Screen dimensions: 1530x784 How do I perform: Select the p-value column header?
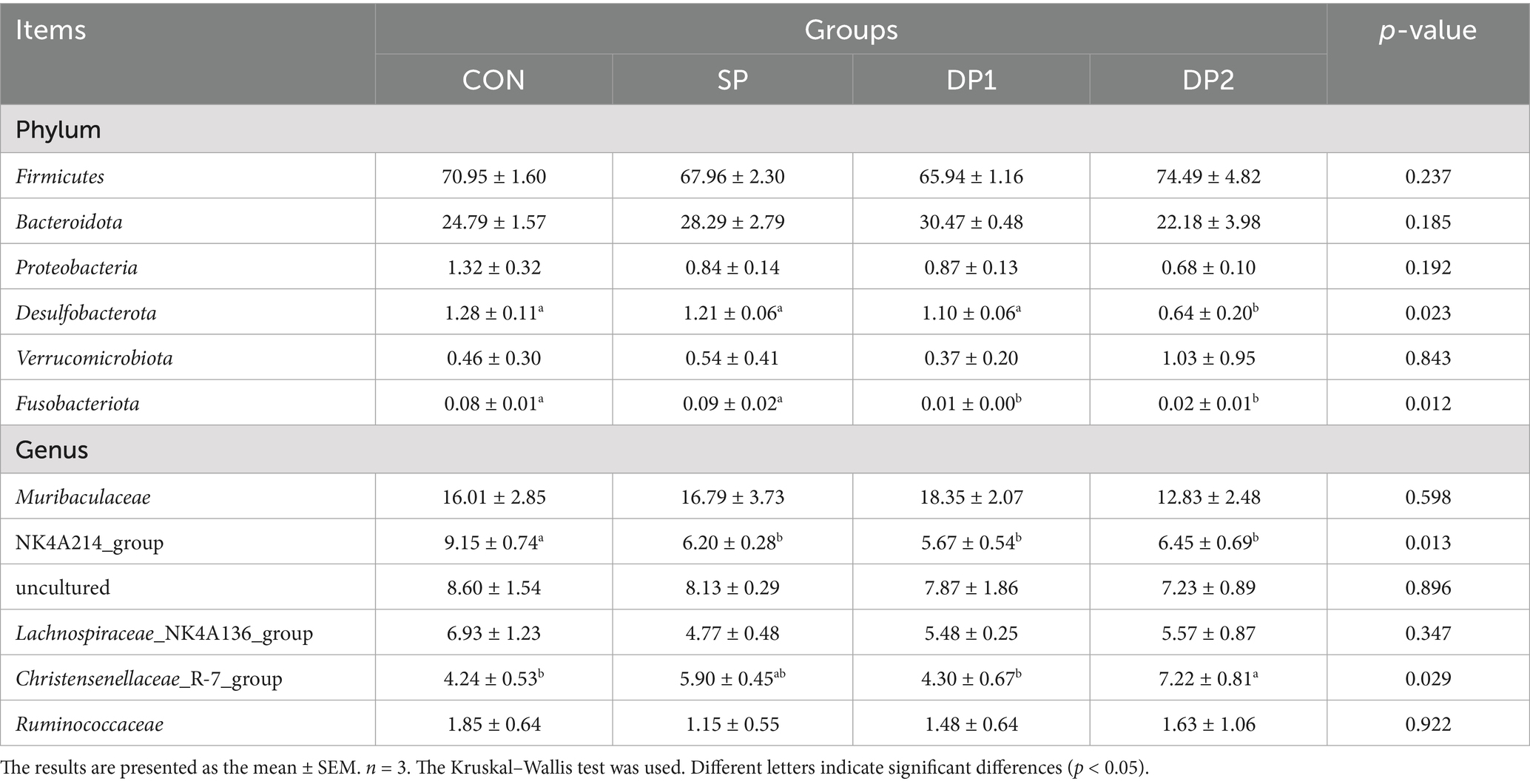(x=1427, y=30)
